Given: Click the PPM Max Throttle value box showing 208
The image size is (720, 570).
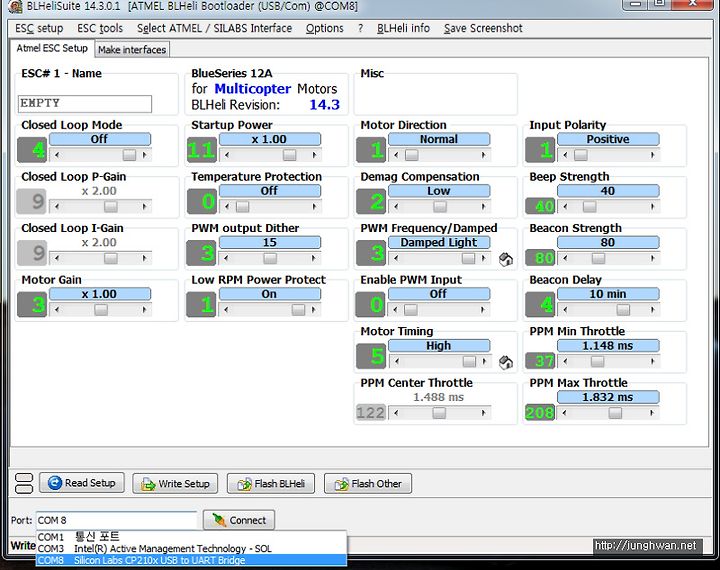Looking at the screenshot, I should [540, 412].
